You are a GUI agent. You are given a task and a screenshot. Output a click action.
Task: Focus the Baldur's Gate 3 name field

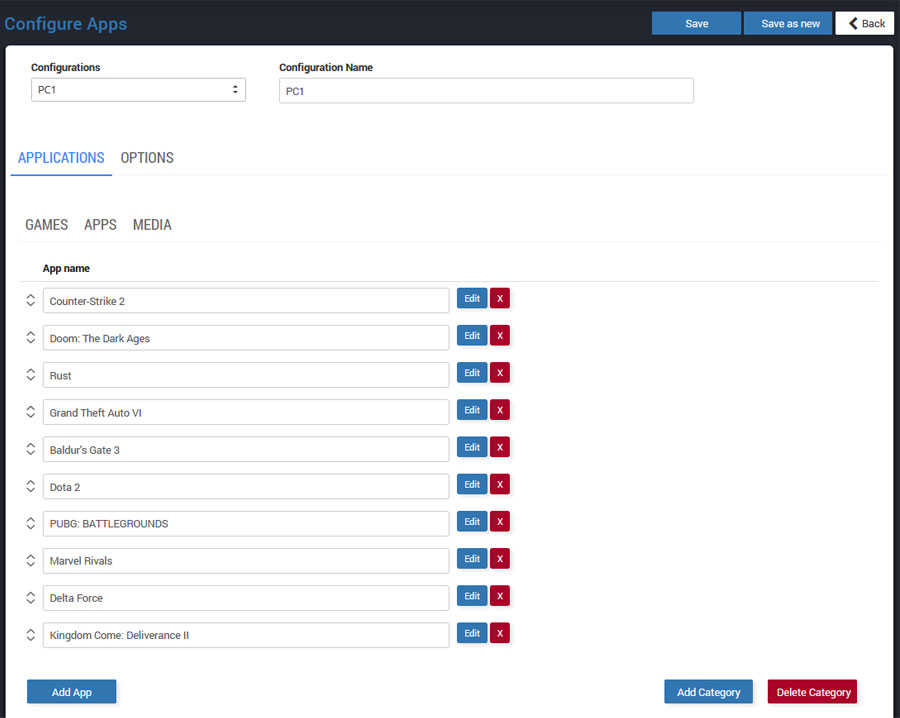pos(246,449)
